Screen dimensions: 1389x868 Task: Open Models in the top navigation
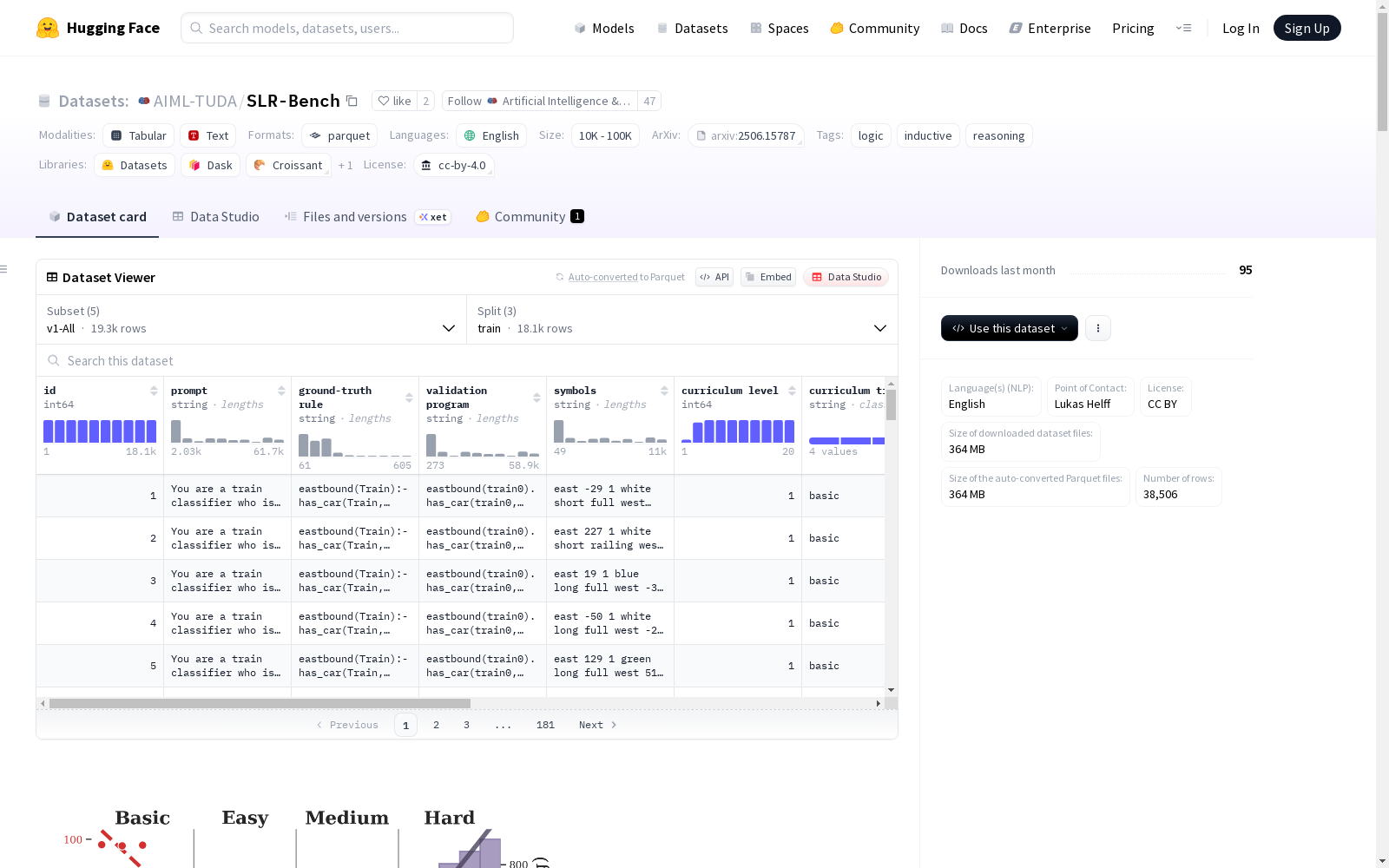[604, 28]
